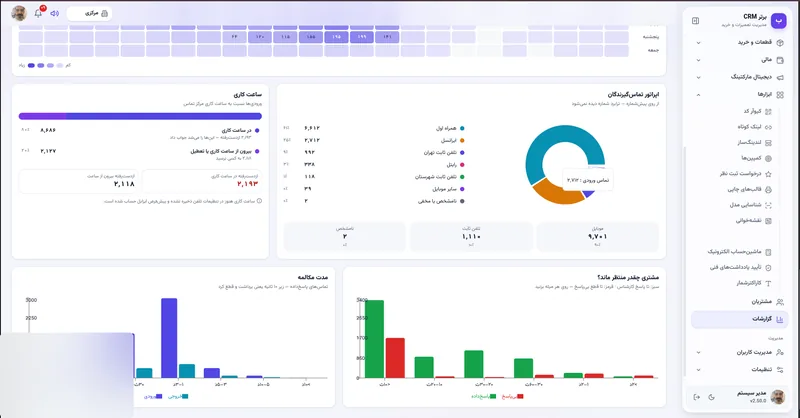The width and height of the screenshot is (800, 418).
Task: Expand the 'دیجیتال مارکتینگ' sidebar section
Action: click(x=740, y=77)
